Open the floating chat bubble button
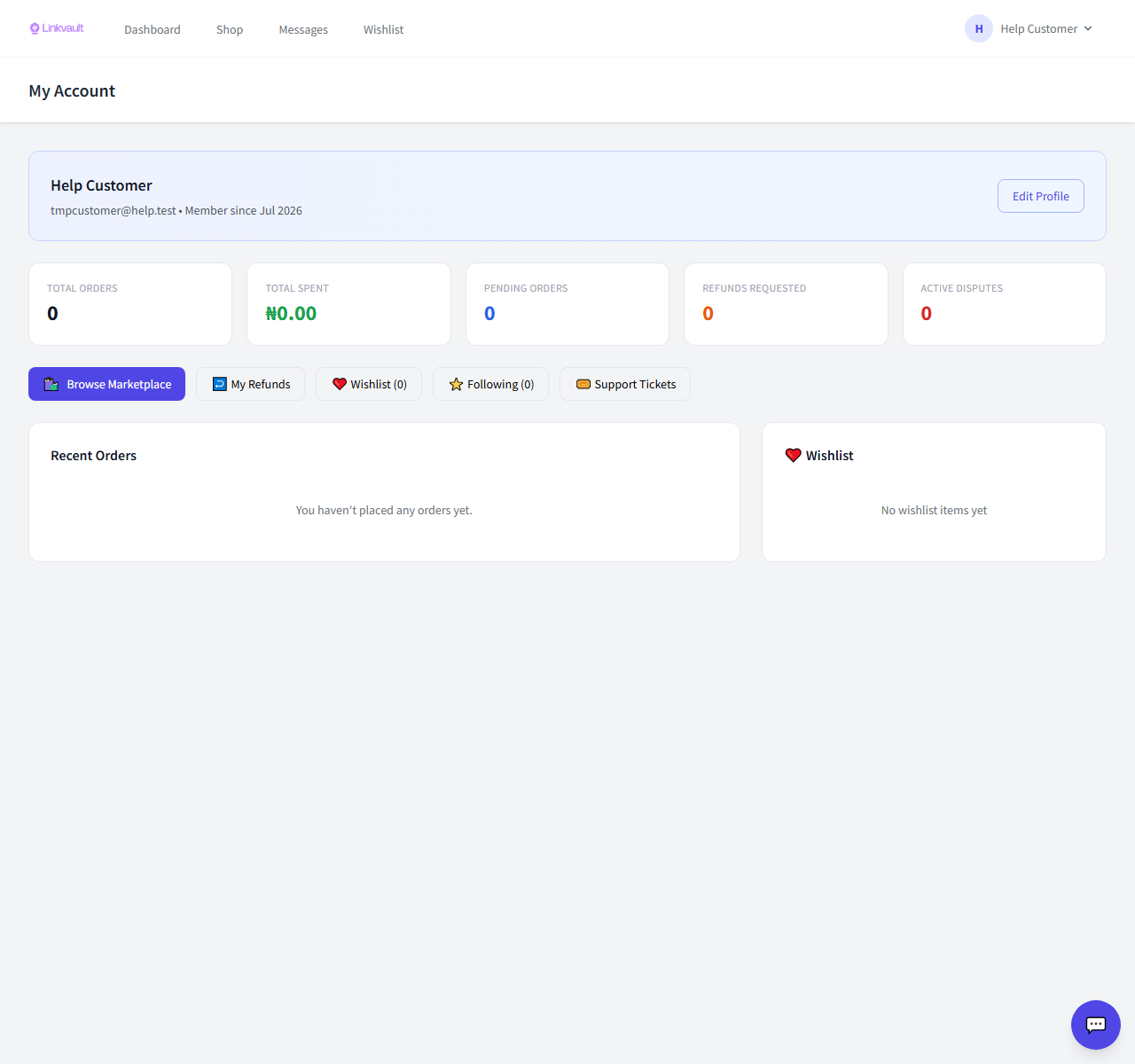 click(x=1096, y=1025)
